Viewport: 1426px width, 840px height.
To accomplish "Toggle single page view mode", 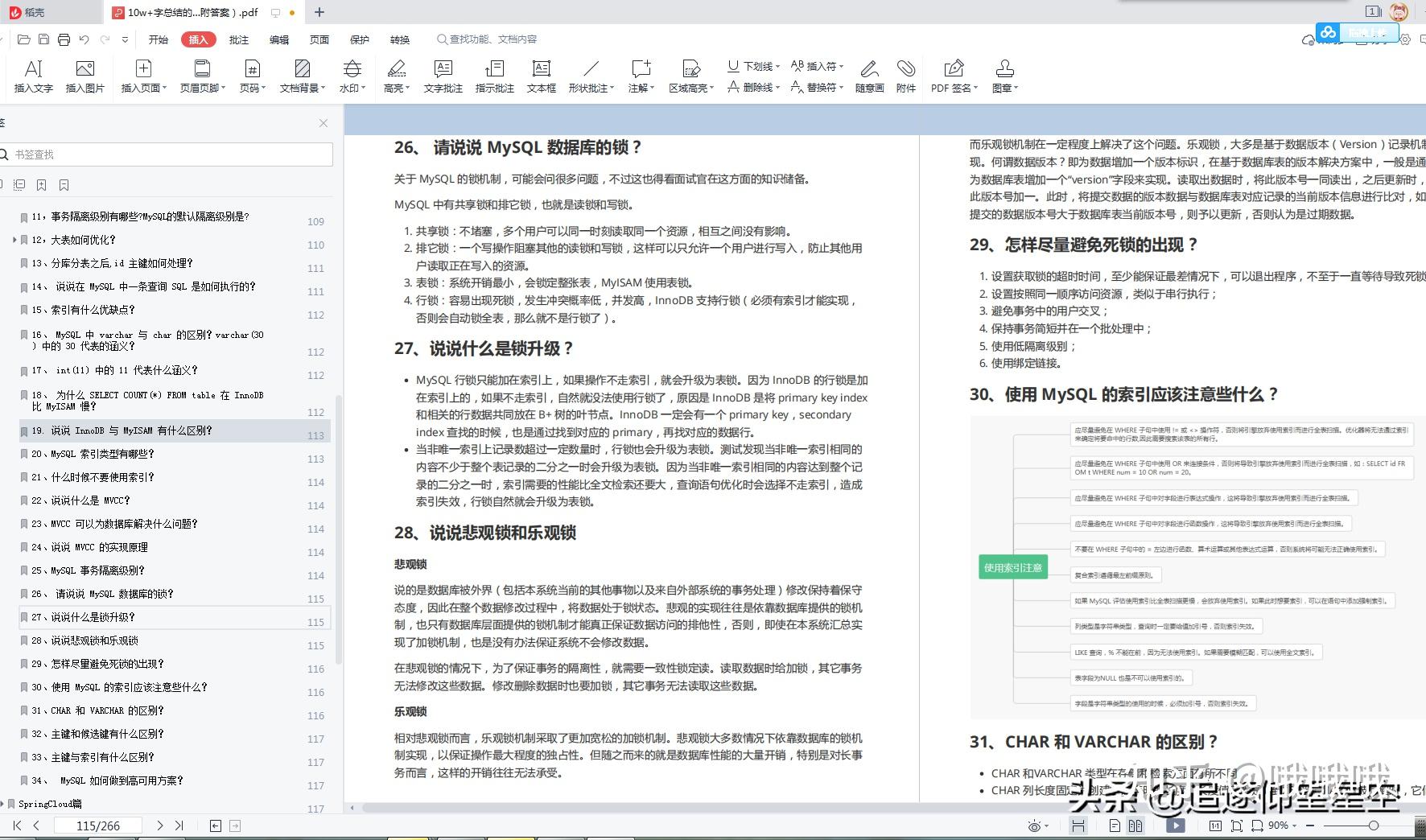I will pyautogui.click(x=1115, y=826).
